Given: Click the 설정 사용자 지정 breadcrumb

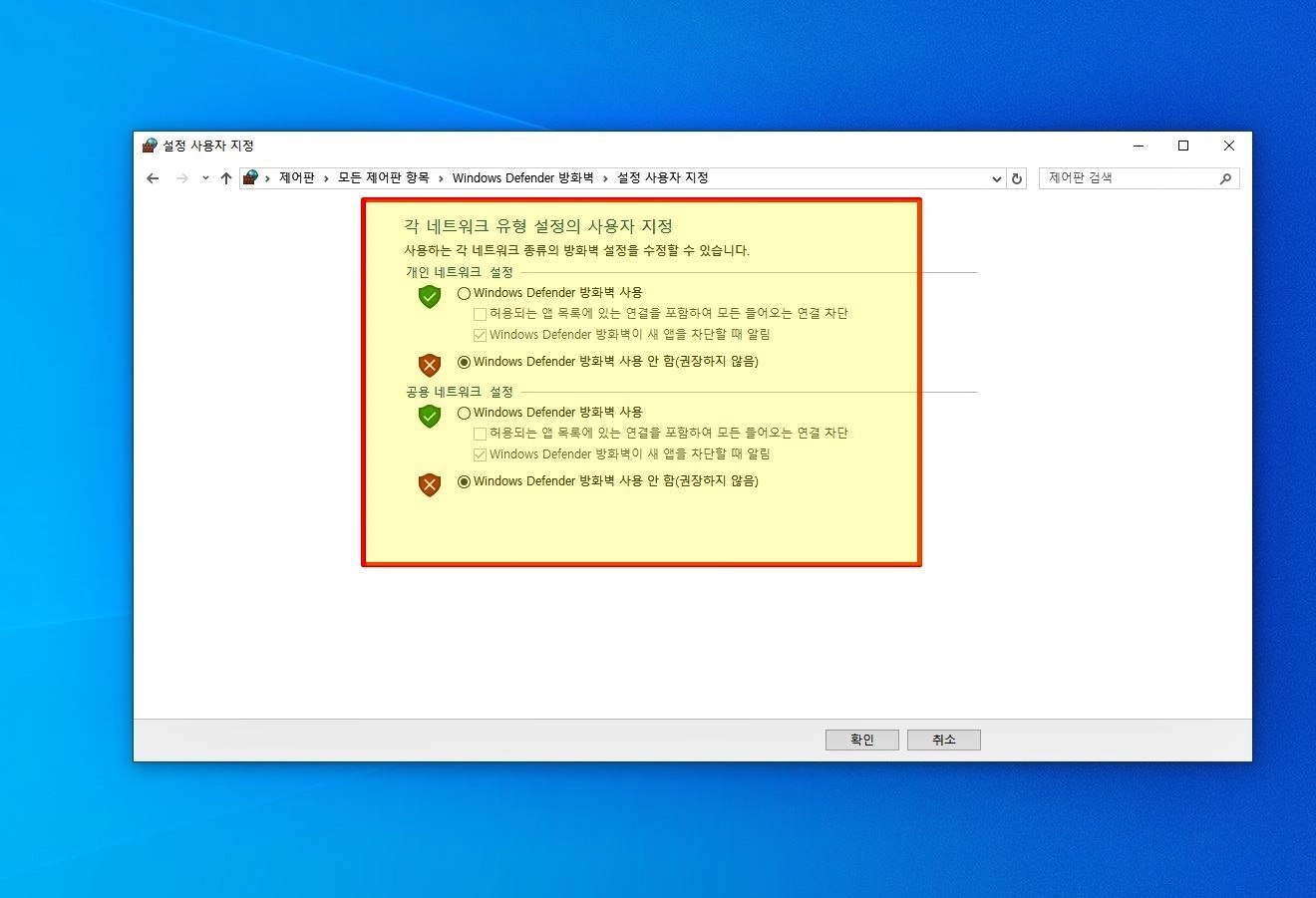Looking at the screenshot, I should (662, 177).
